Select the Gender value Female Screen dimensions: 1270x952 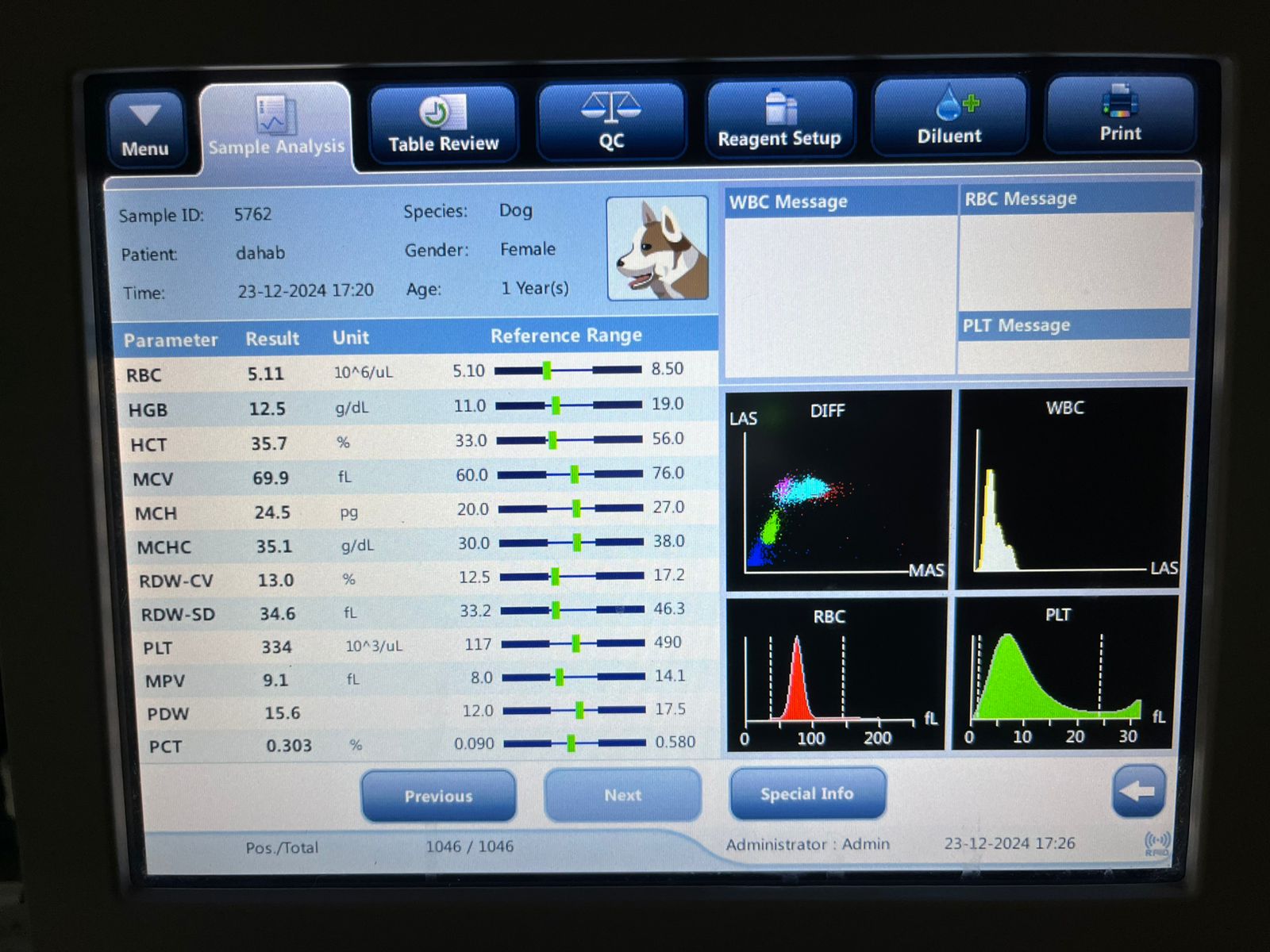[x=528, y=249]
